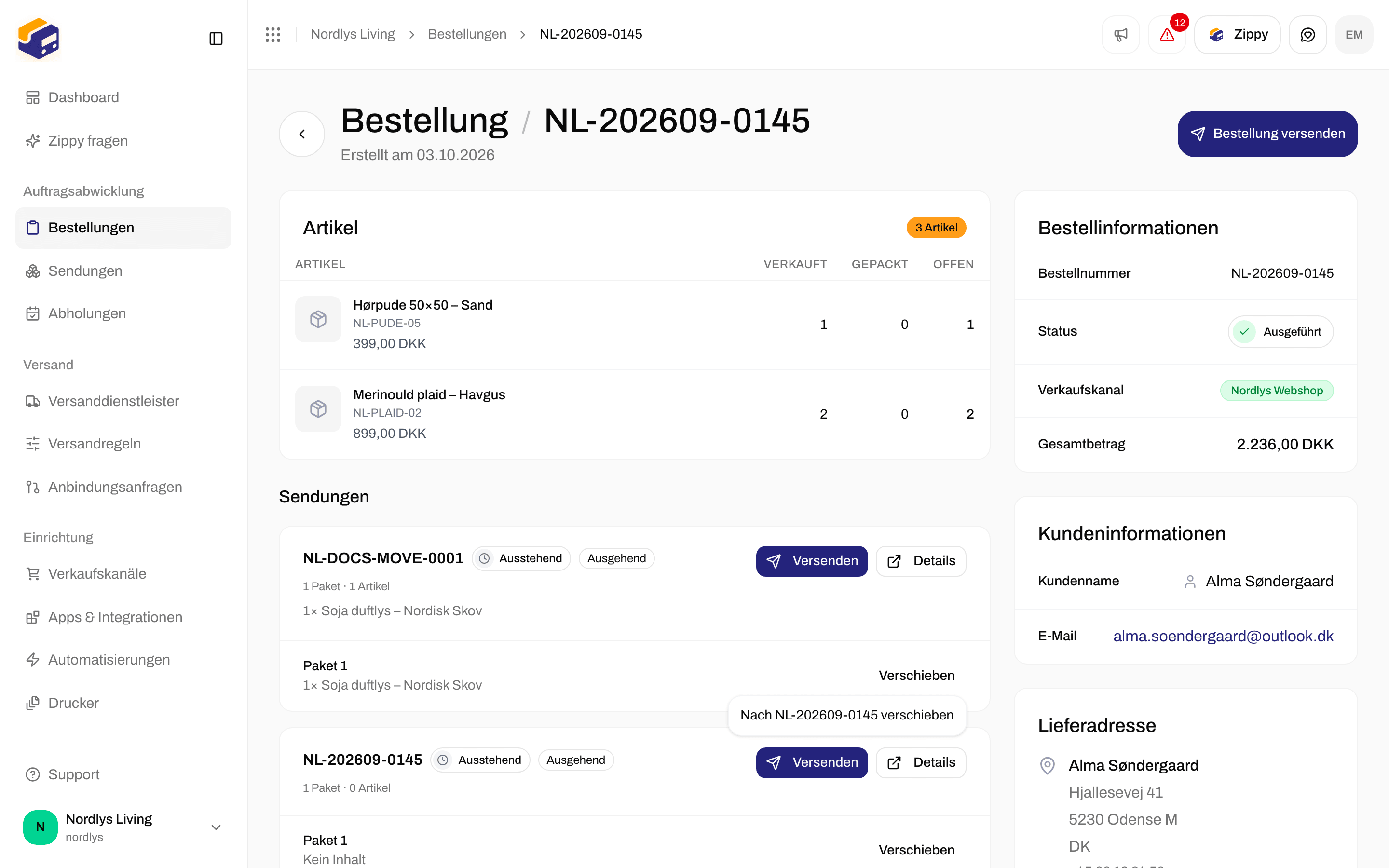Click the Ausgeführt status badge
The image size is (1389, 868).
pyautogui.click(x=1280, y=332)
